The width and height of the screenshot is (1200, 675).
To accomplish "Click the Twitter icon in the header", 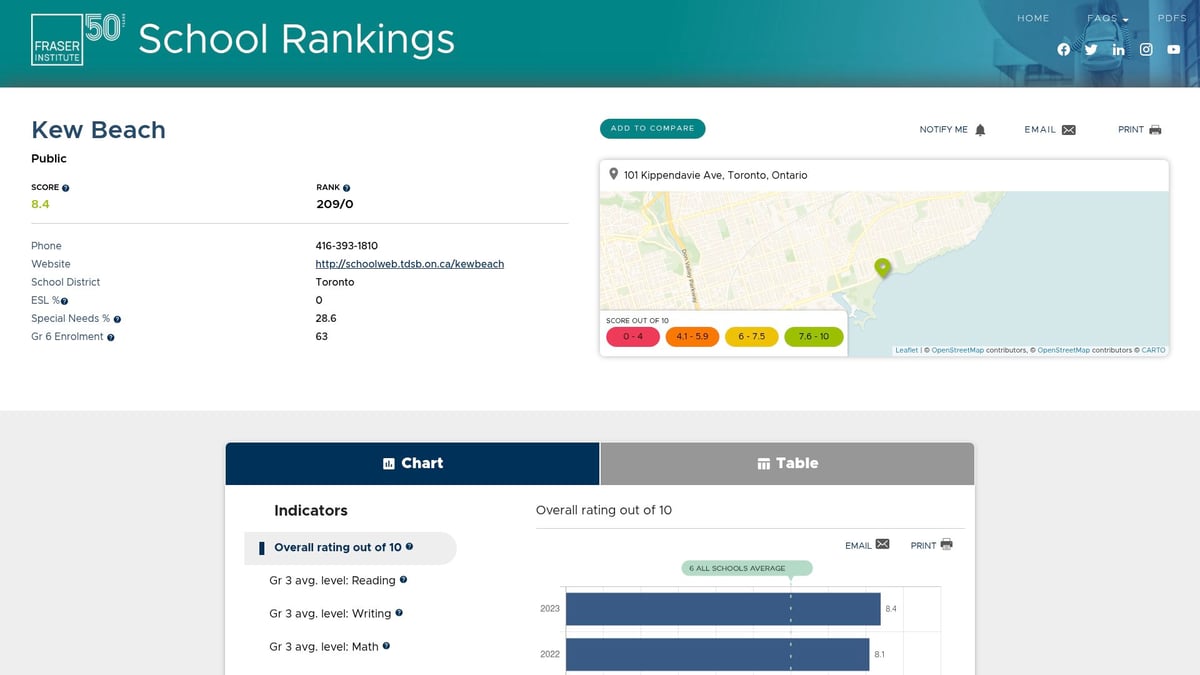I will pyautogui.click(x=1091, y=49).
